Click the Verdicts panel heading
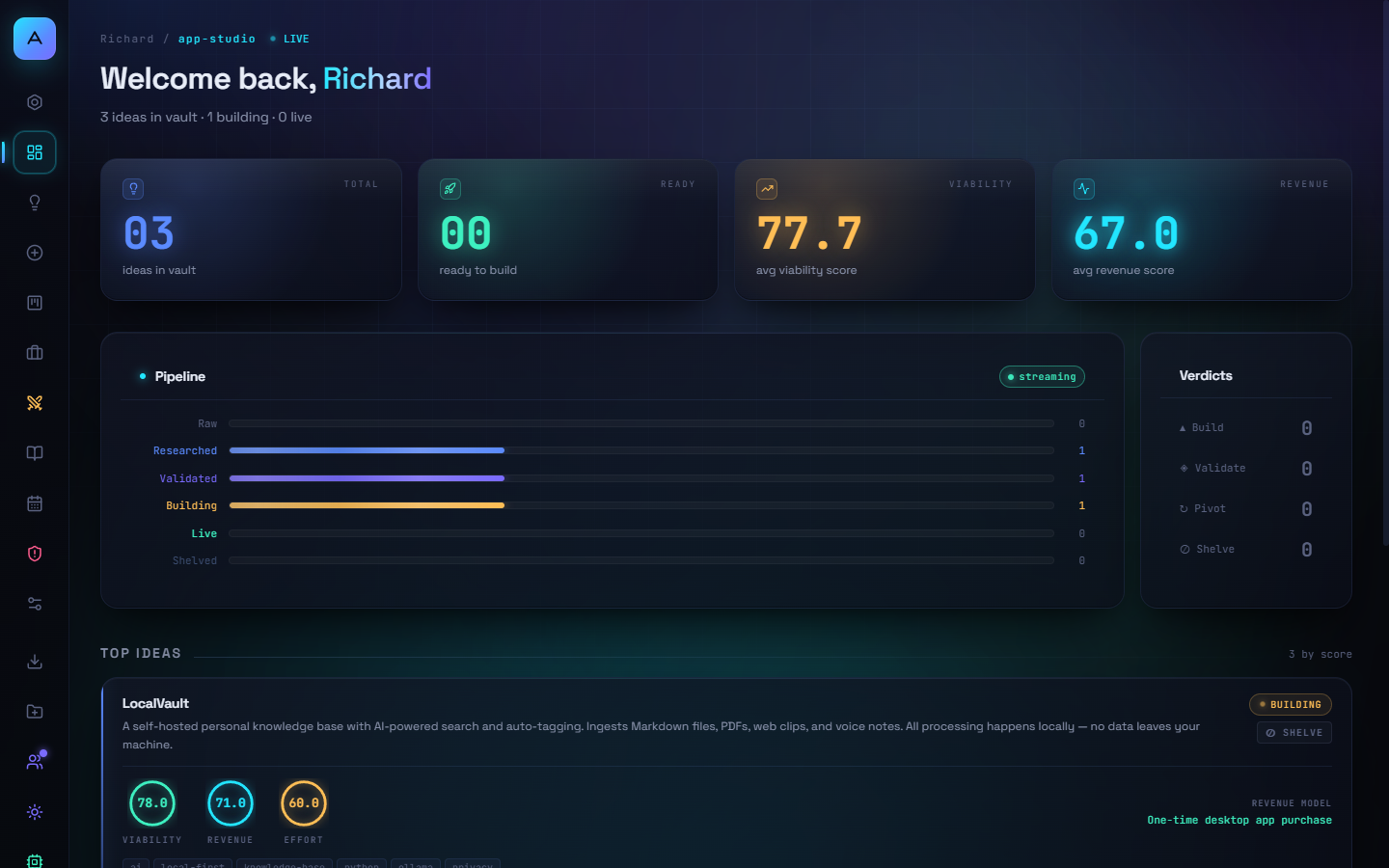This screenshot has height=868, width=1389. [1206, 375]
